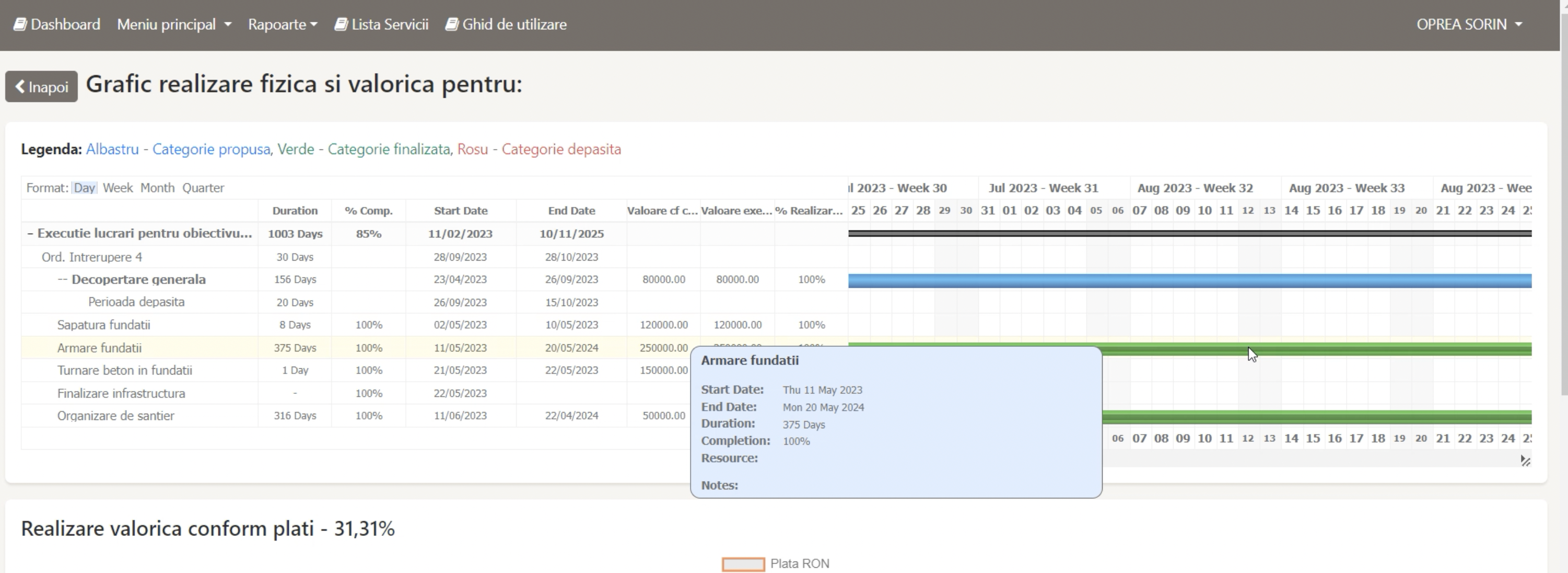Click the Organizare de santier green bar
Viewport: 1568px width, 573px height.
1315,417
